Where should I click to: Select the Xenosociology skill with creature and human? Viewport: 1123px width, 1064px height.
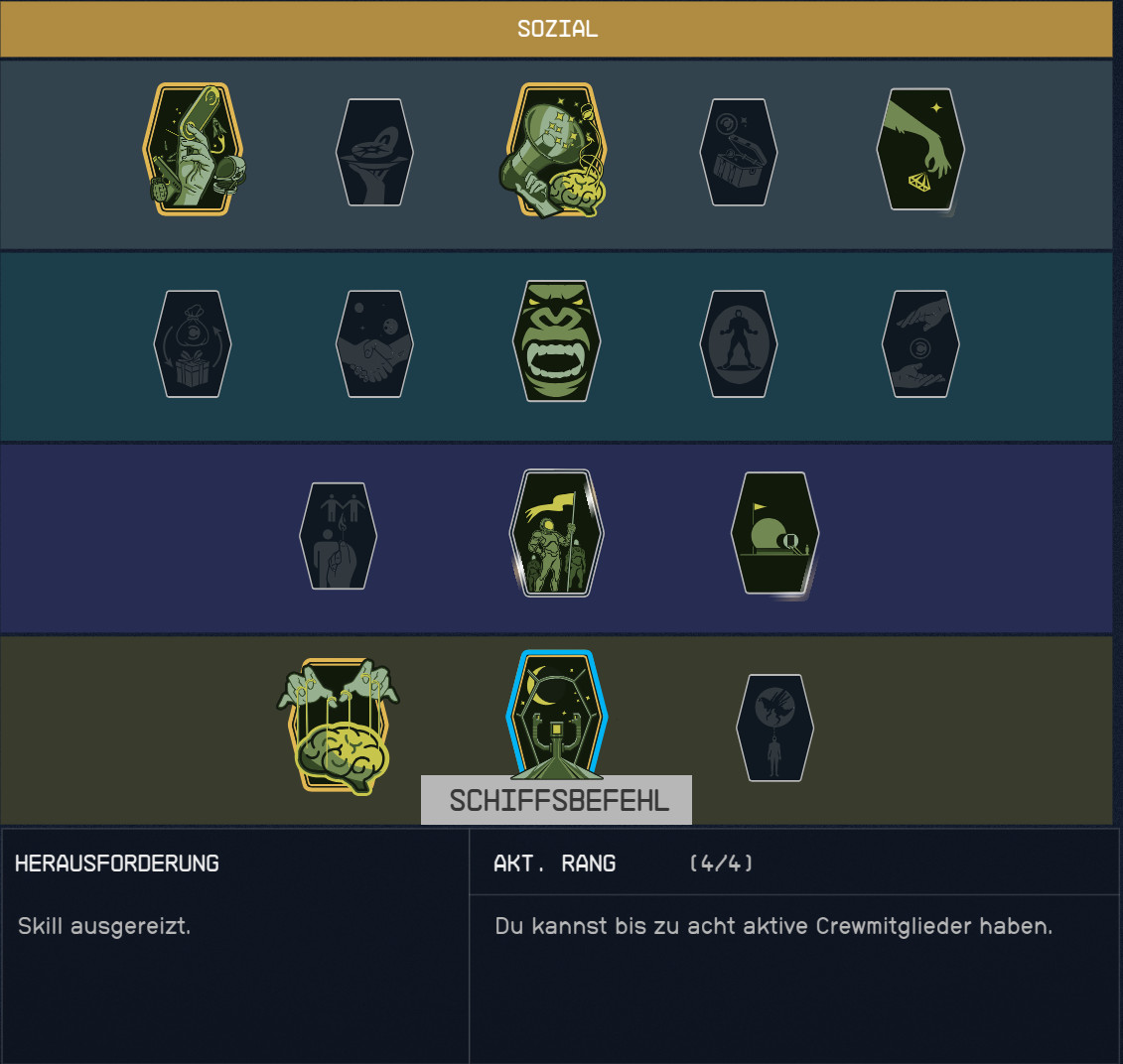(774, 728)
